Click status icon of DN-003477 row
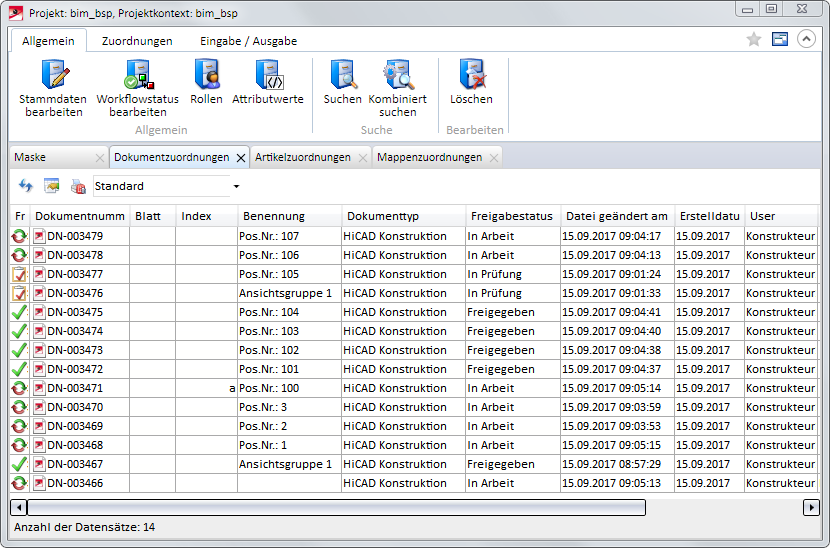The image size is (830, 548). point(19,274)
